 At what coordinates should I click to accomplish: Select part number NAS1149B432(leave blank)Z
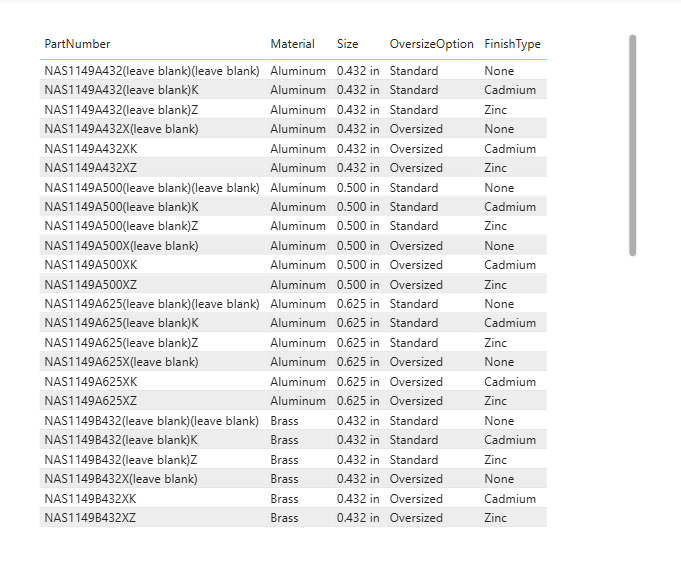[x=121, y=460]
